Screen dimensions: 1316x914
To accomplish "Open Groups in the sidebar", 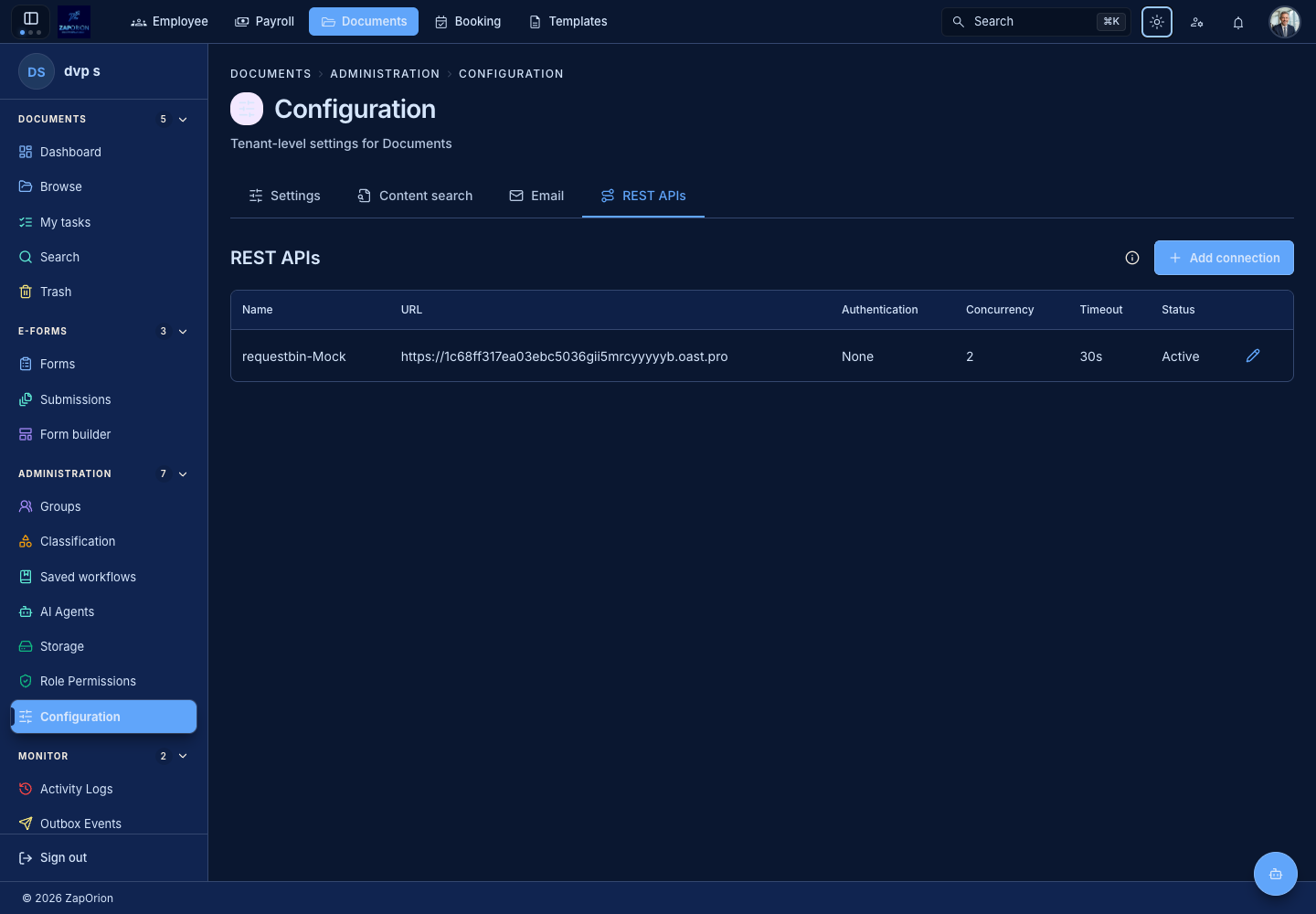I will pos(103,507).
